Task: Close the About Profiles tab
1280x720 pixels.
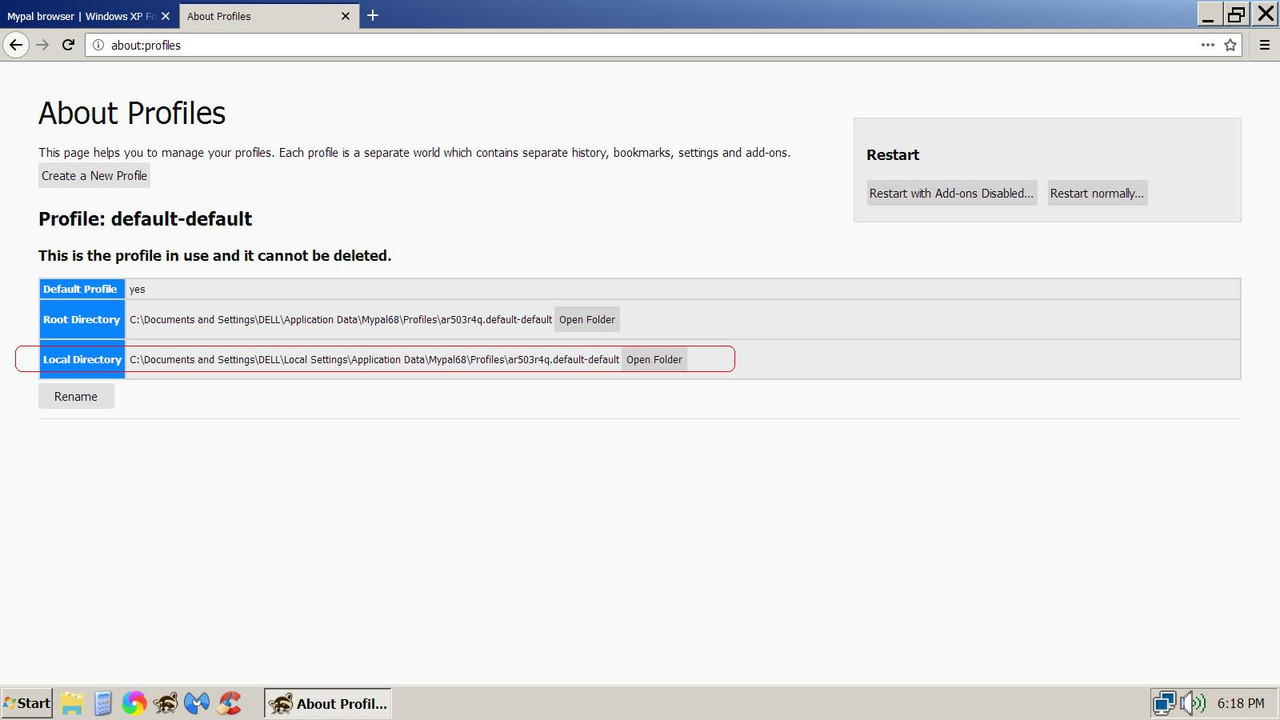Action: click(x=346, y=16)
